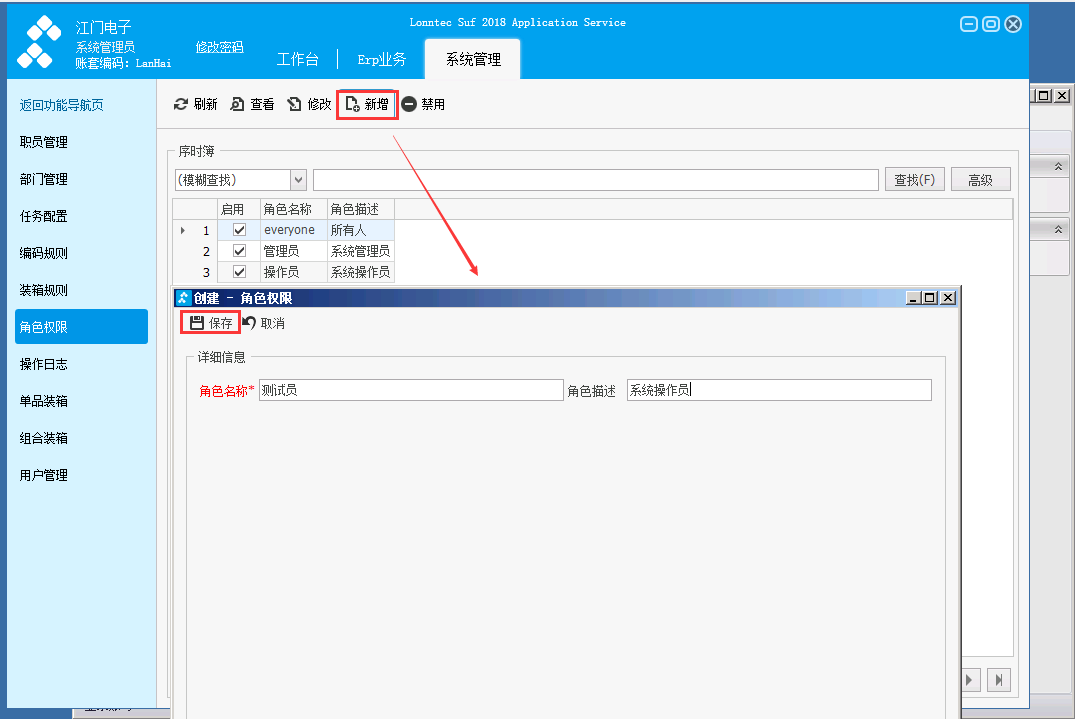Click the 系统管理员 description cell
This screenshot has height=719, width=1075.
click(x=361, y=251)
